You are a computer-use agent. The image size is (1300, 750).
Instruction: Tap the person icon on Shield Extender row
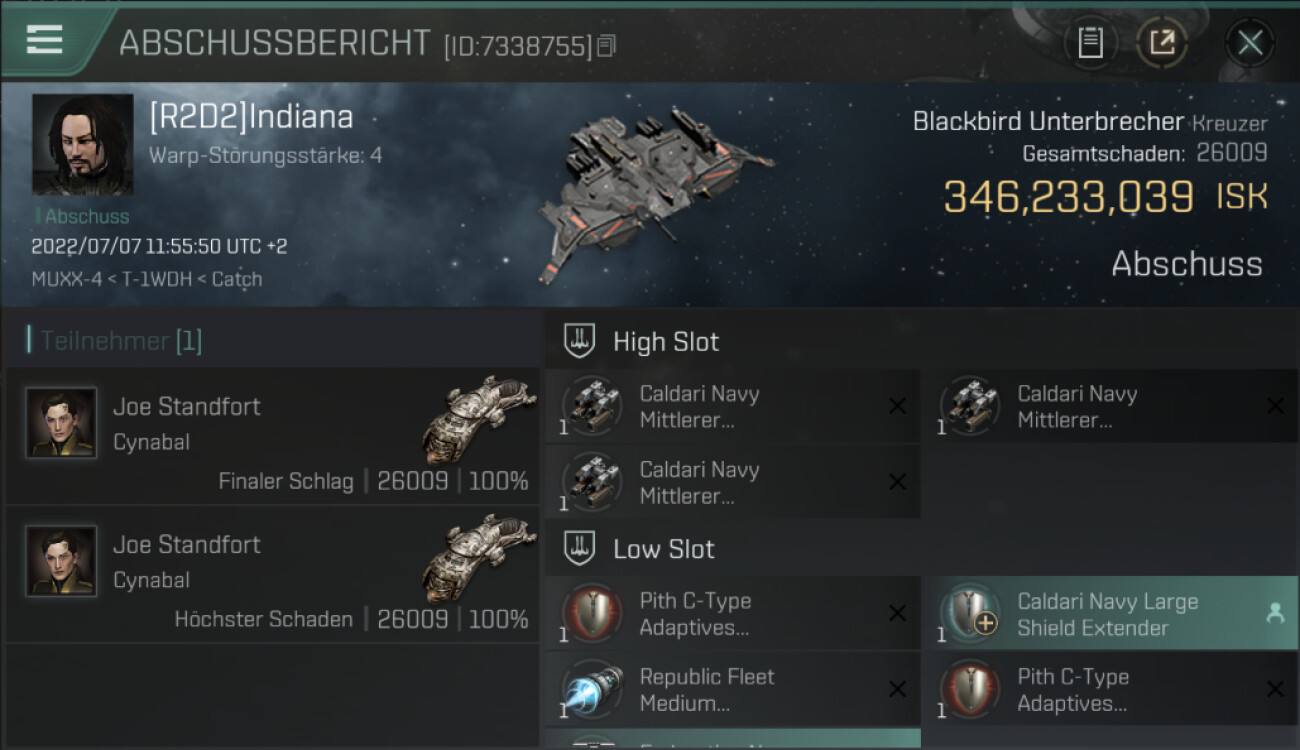click(x=1275, y=614)
